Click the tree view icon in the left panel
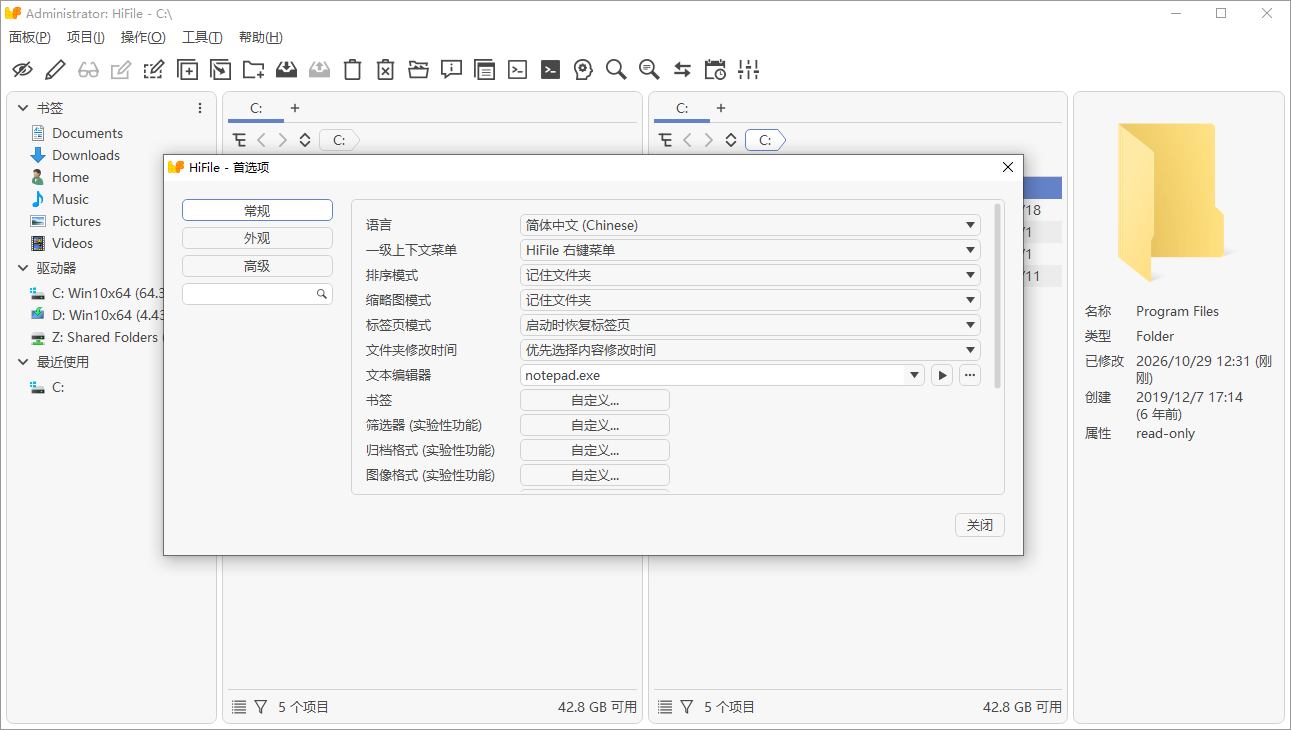The image size is (1291, 730). [239, 140]
